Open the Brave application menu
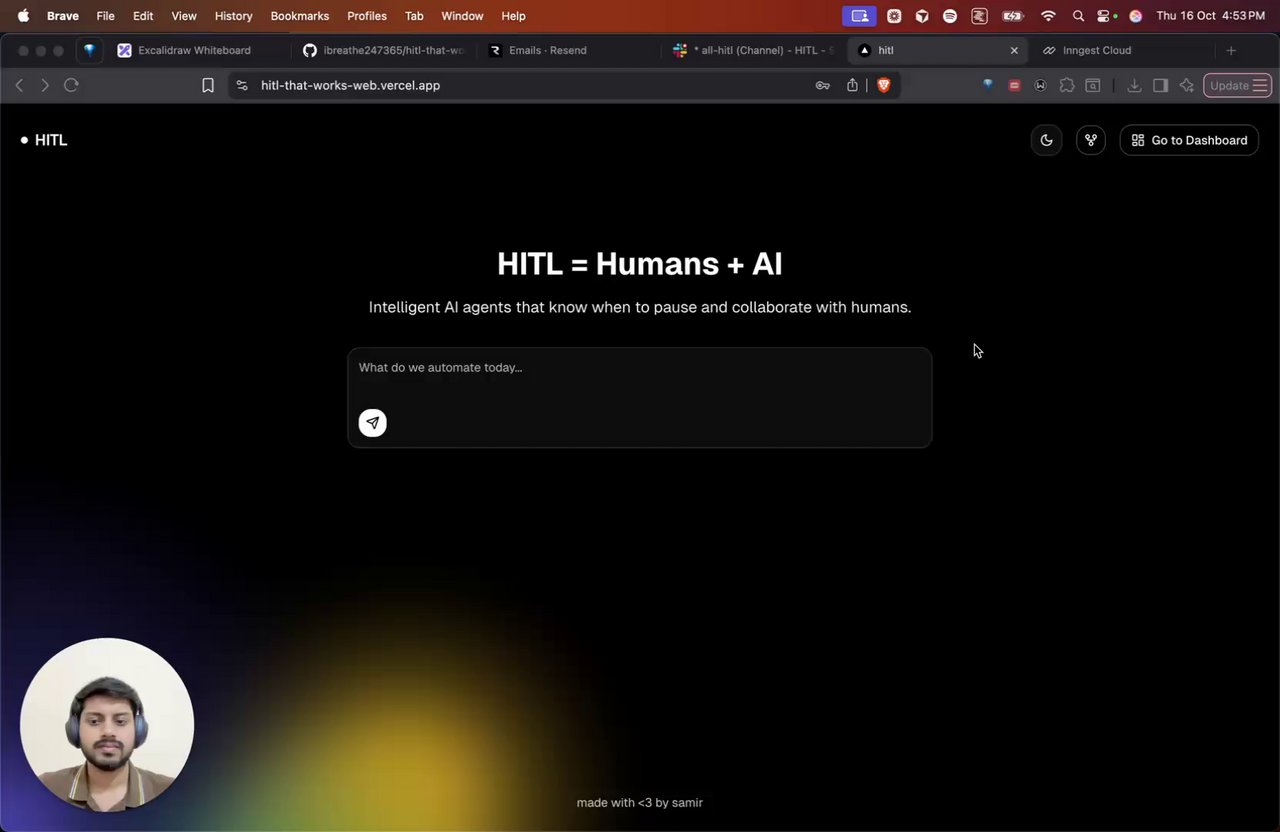The image size is (1280, 832). point(62,16)
